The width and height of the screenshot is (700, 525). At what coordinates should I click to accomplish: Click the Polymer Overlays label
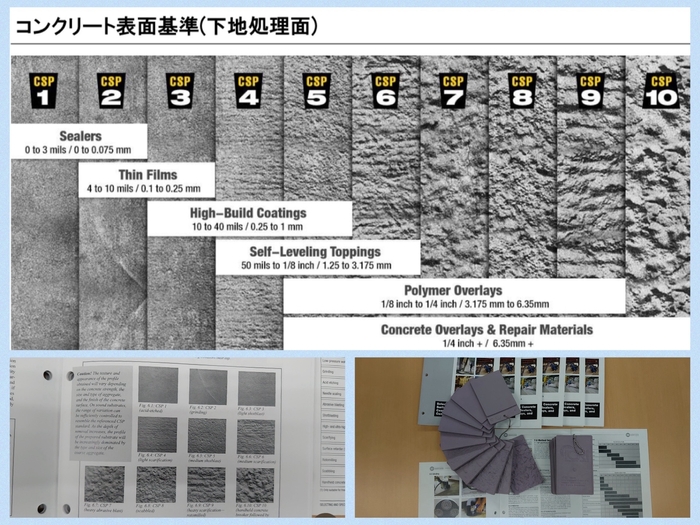(454, 296)
